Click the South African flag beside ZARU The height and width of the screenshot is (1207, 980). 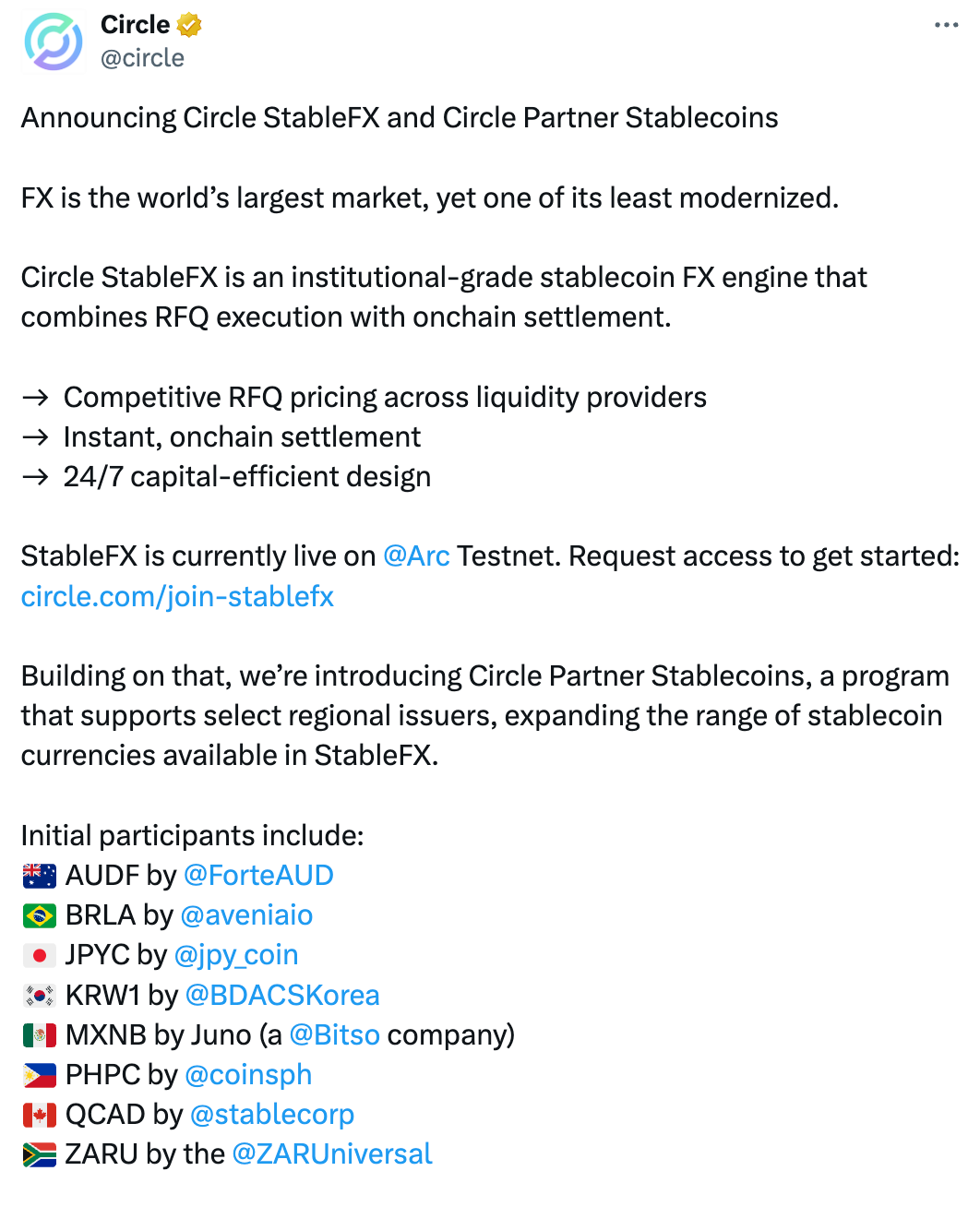coord(40,1154)
